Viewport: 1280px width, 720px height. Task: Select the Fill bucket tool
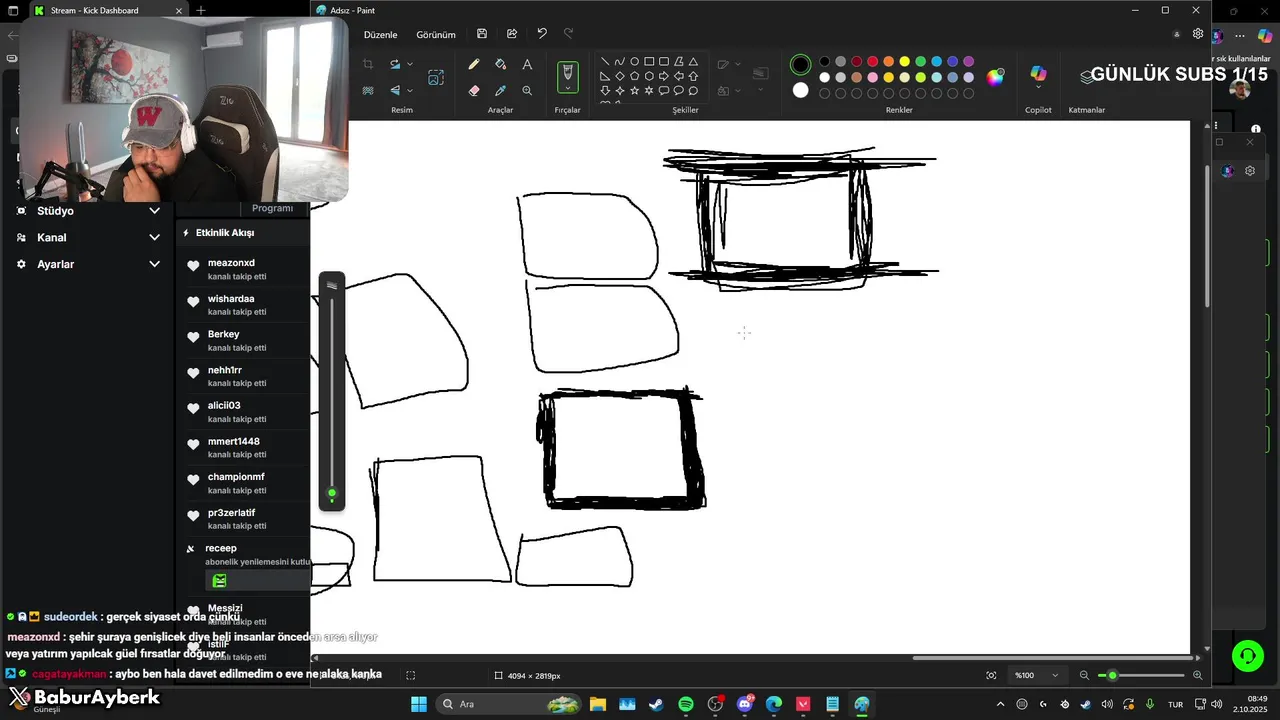[x=501, y=64]
